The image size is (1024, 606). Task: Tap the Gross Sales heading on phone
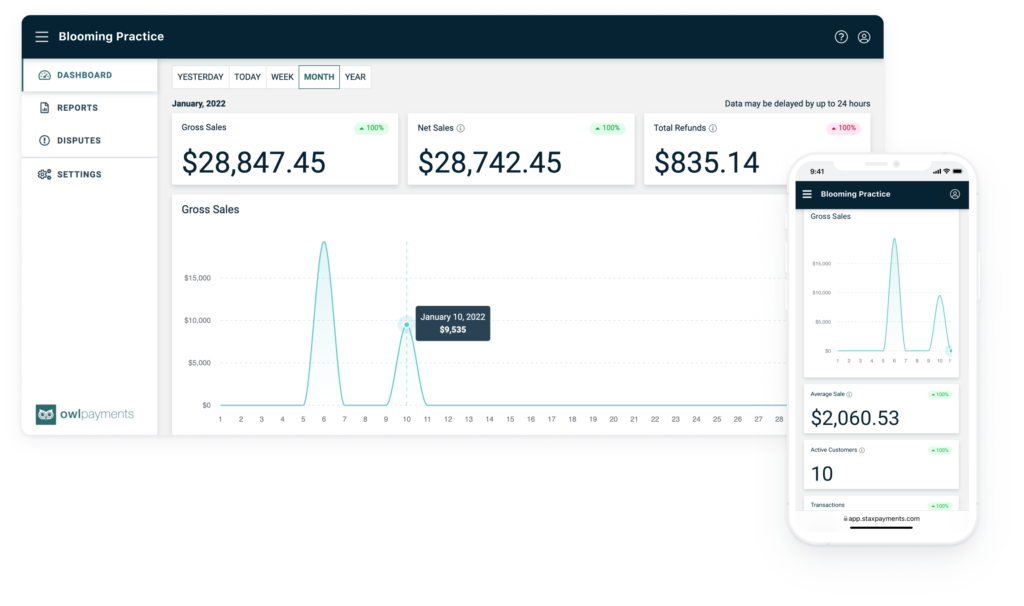(x=831, y=216)
